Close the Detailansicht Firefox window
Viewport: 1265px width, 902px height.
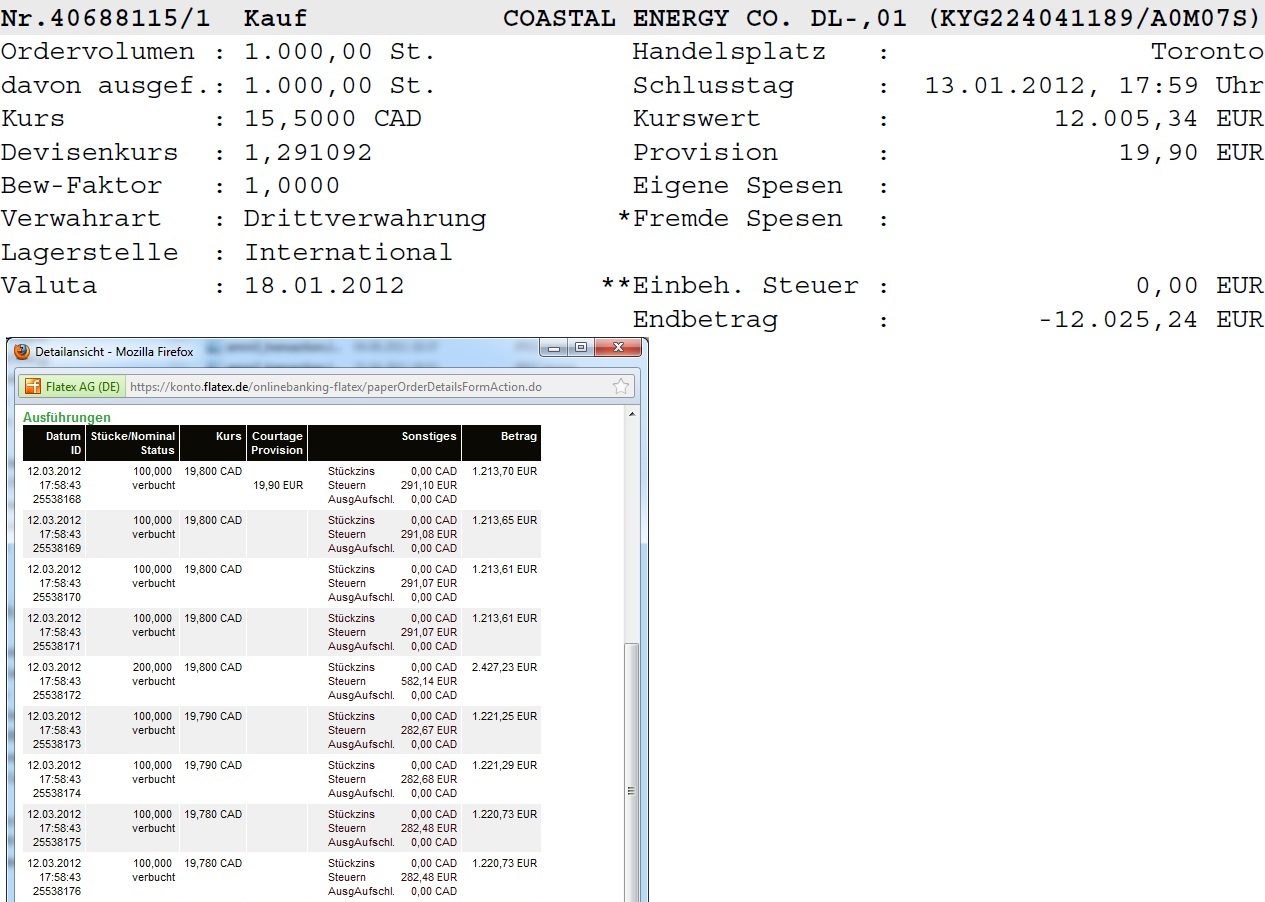coord(618,347)
